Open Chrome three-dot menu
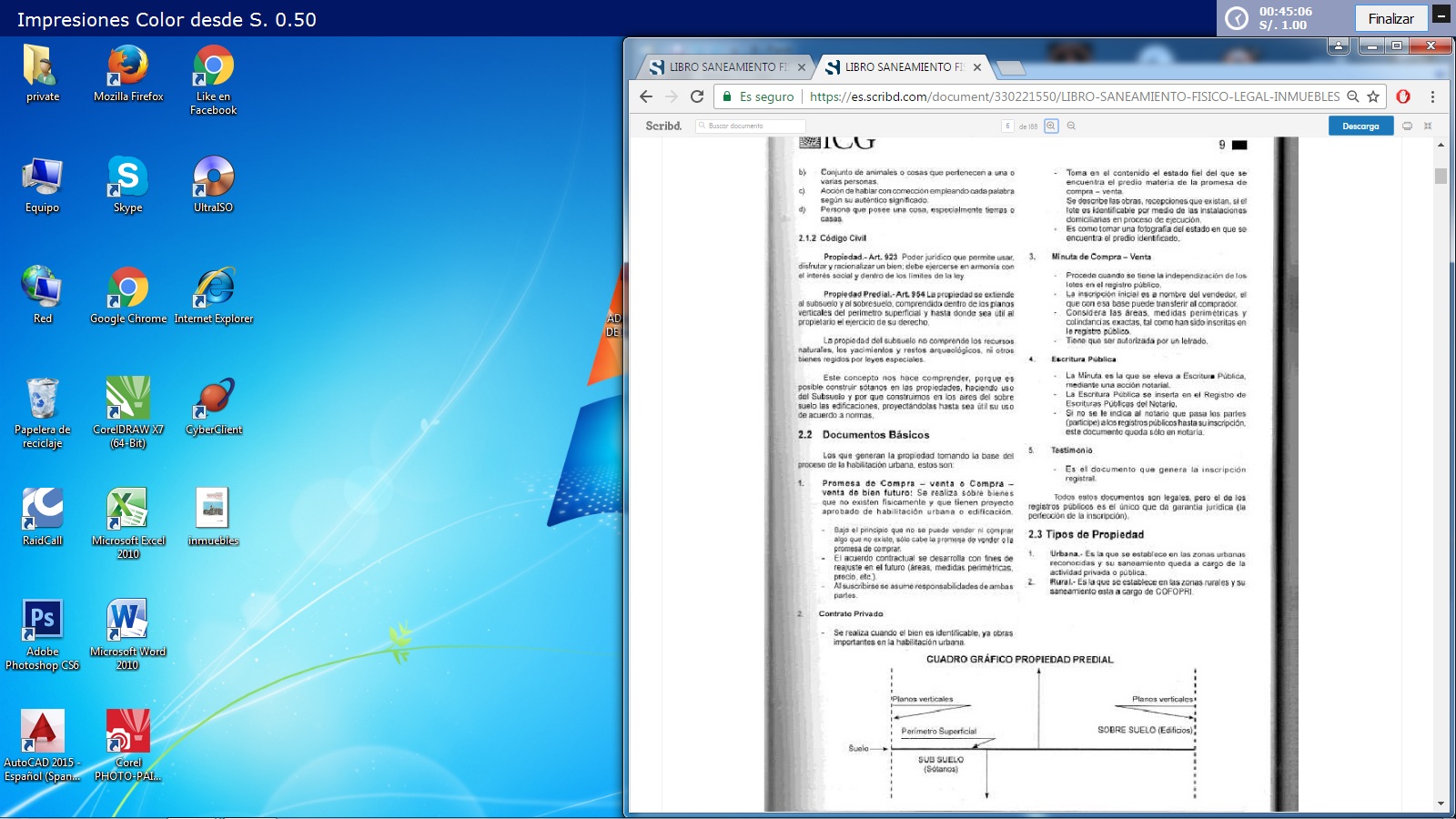The width and height of the screenshot is (1456, 819). (1432, 96)
